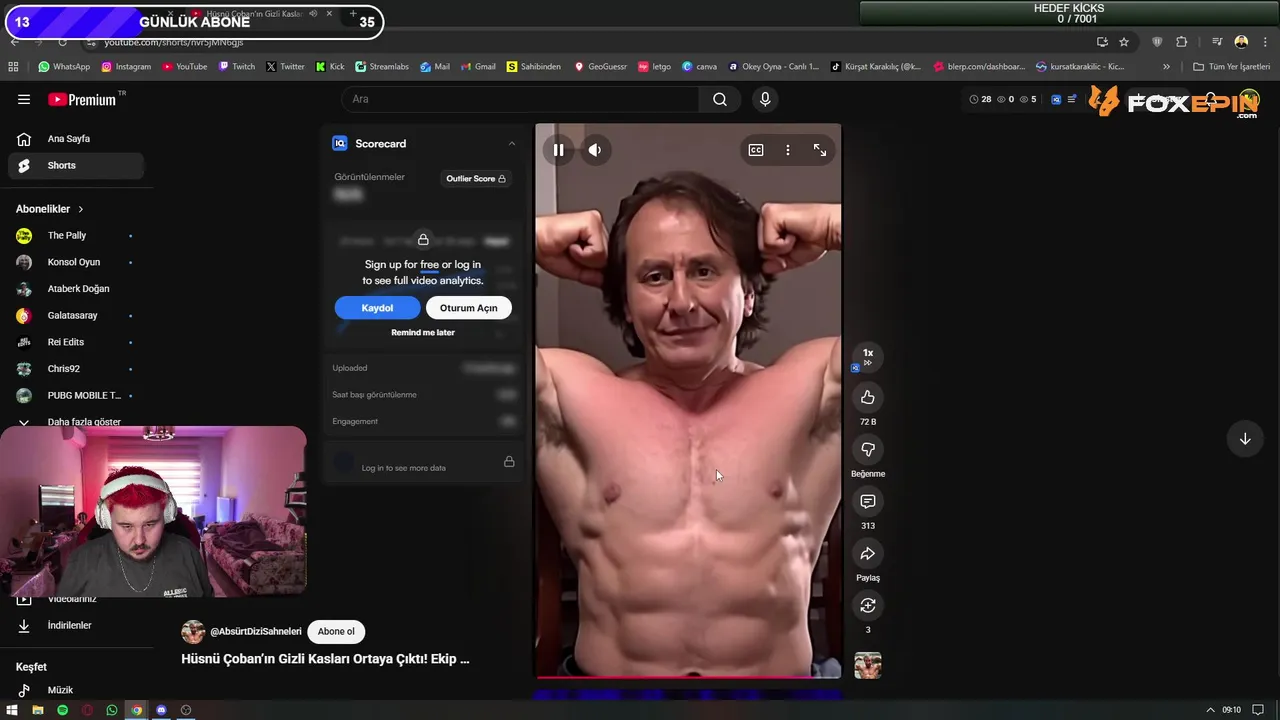This screenshot has width=1280, height=720.
Task: Share the Short via Paylaş
Action: point(868,553)
